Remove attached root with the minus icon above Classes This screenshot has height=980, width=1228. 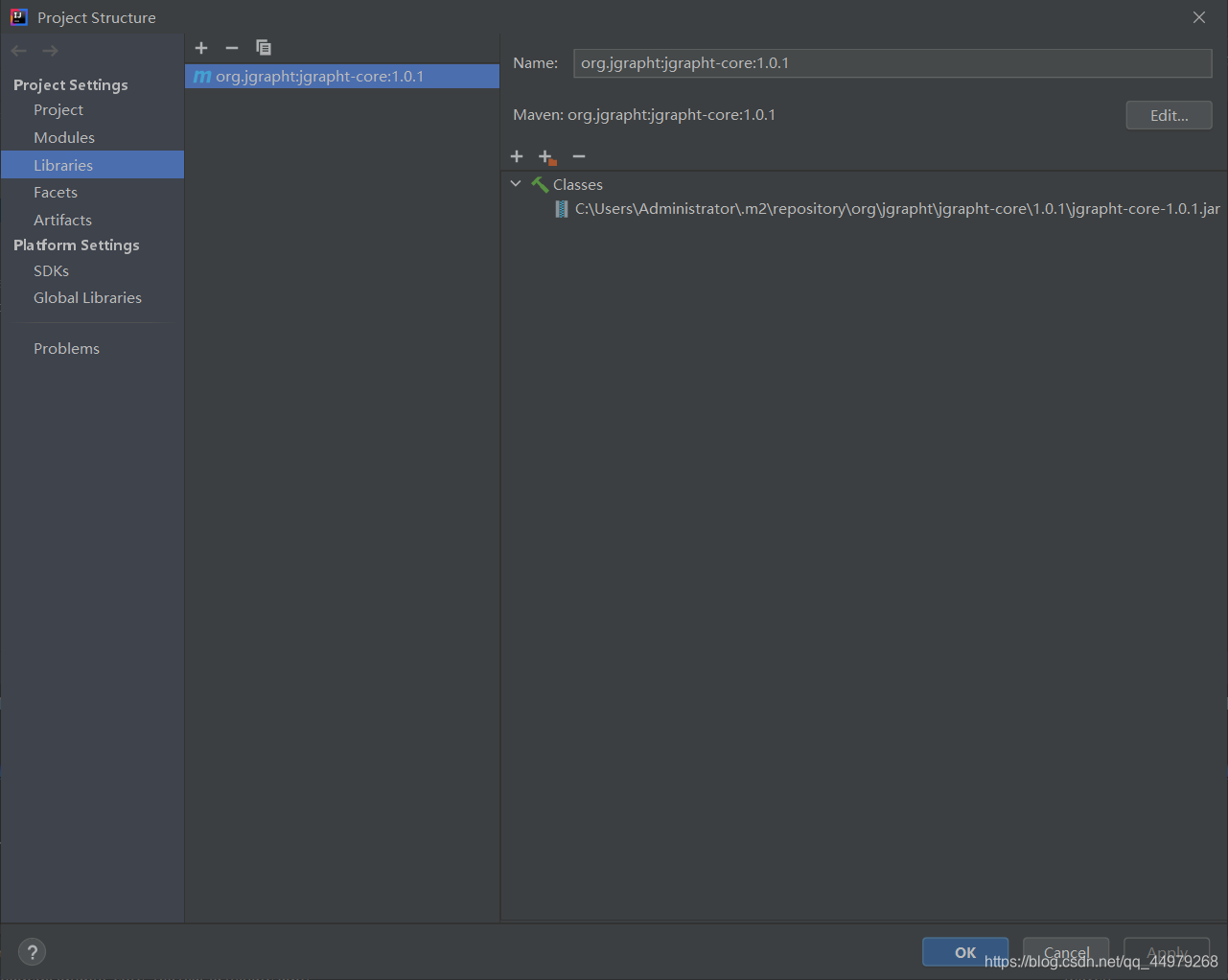[578, 156]
